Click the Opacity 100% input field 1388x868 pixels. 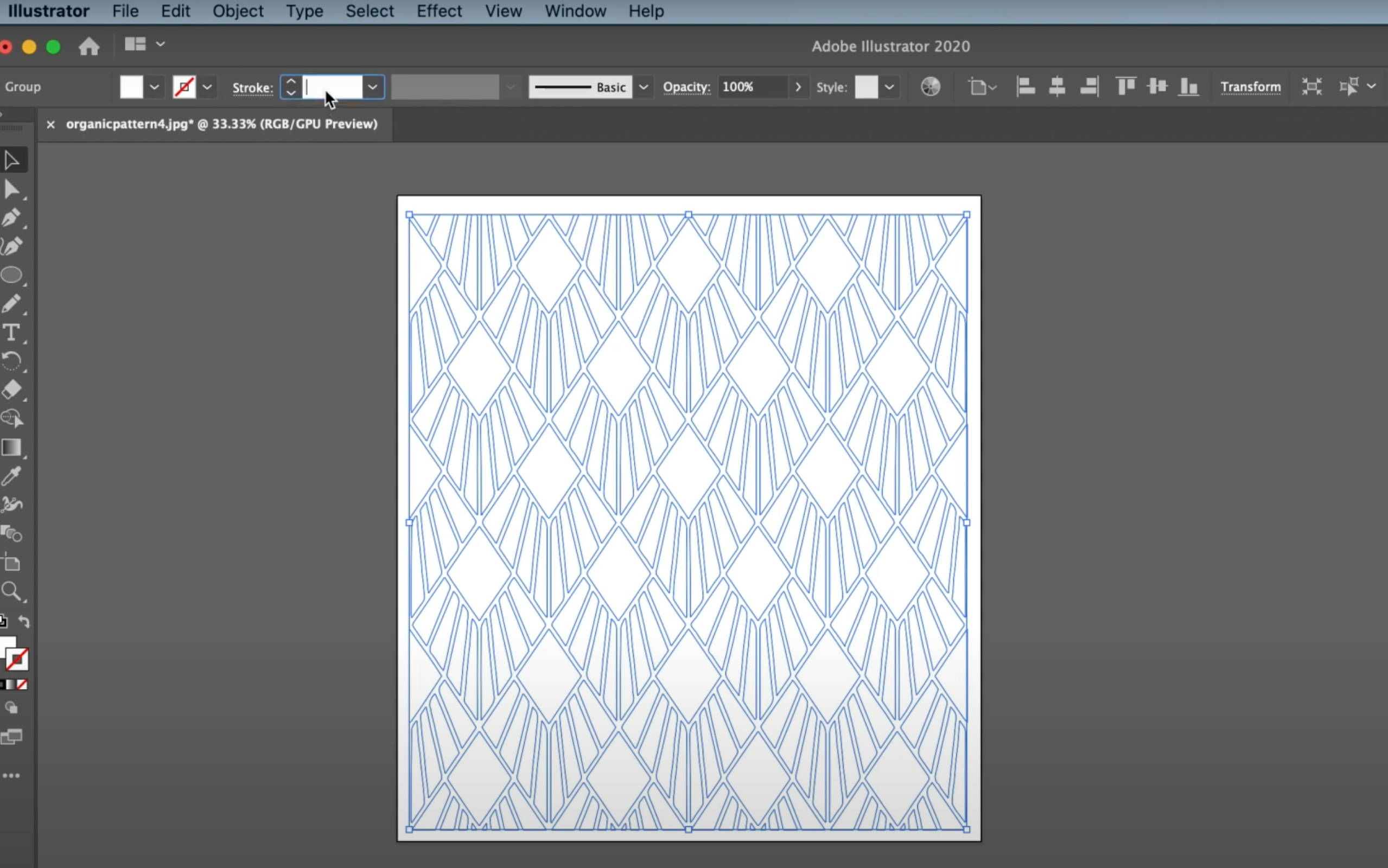[x=752, y=87]
